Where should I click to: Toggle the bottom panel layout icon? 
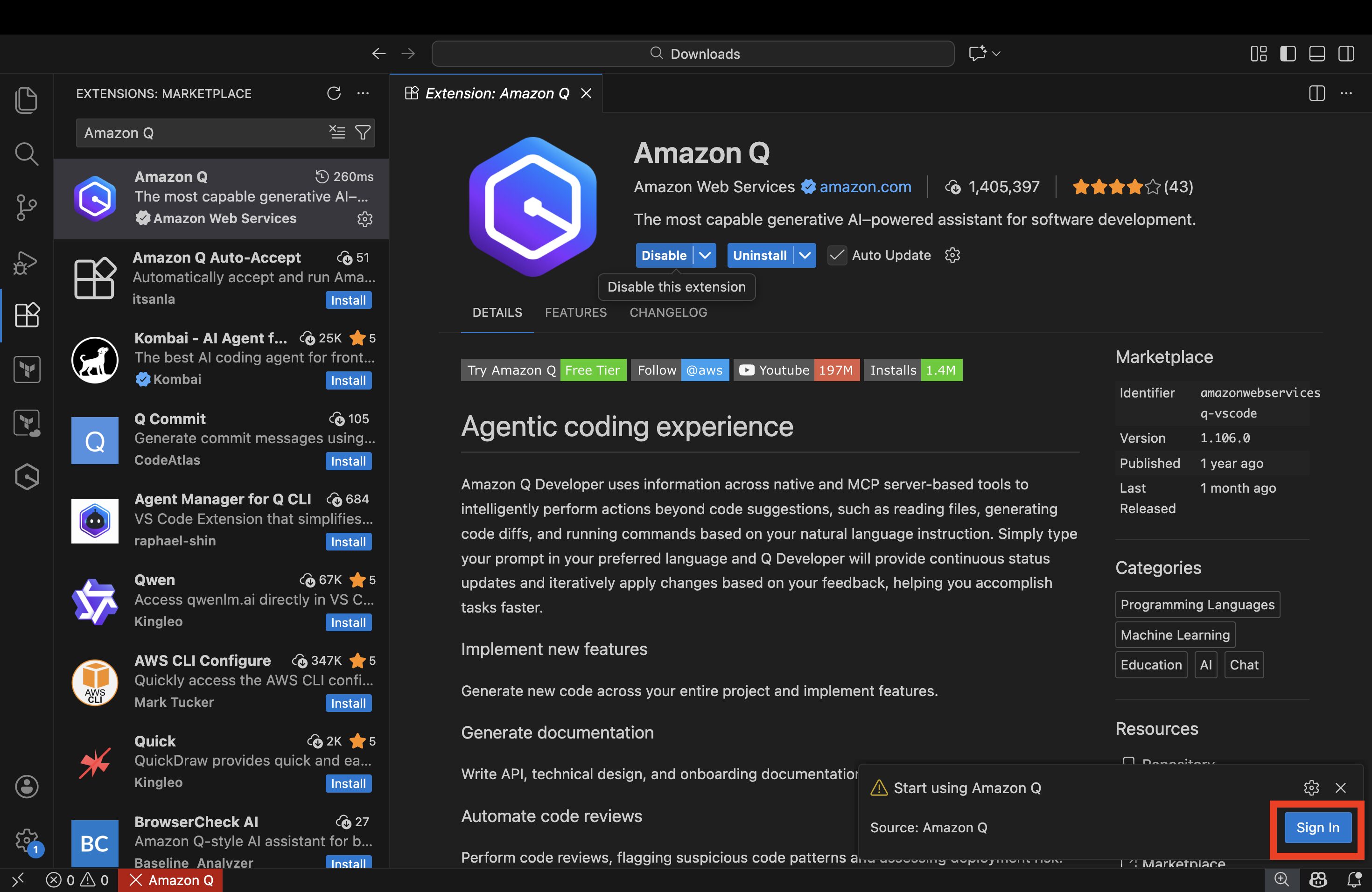point(1317,54)
